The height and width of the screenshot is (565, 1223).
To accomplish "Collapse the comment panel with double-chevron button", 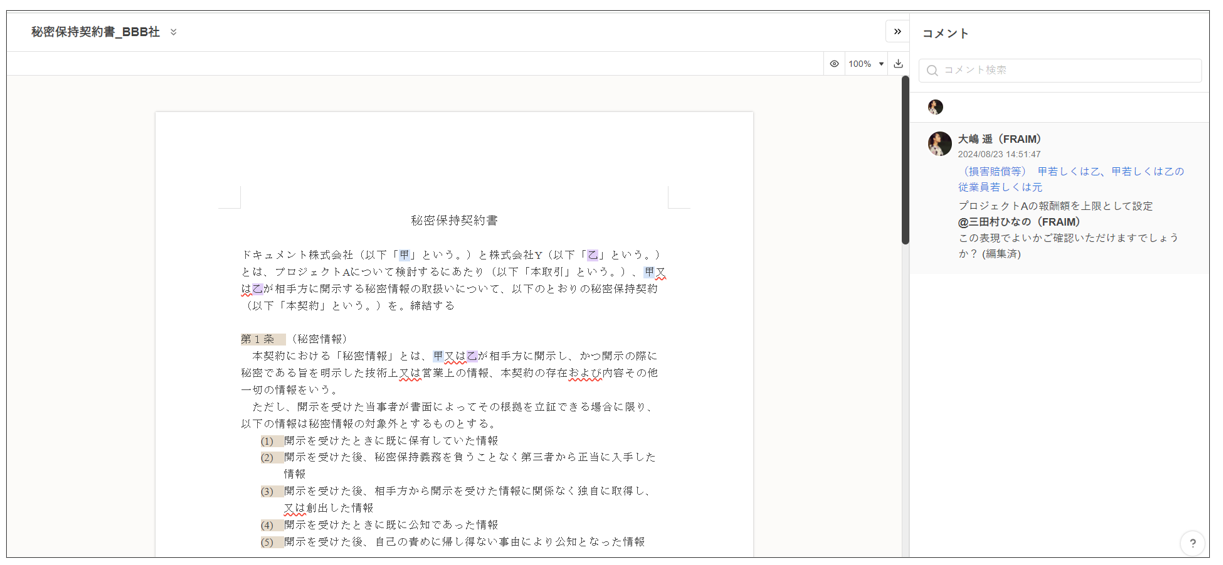I will point(897,32).
